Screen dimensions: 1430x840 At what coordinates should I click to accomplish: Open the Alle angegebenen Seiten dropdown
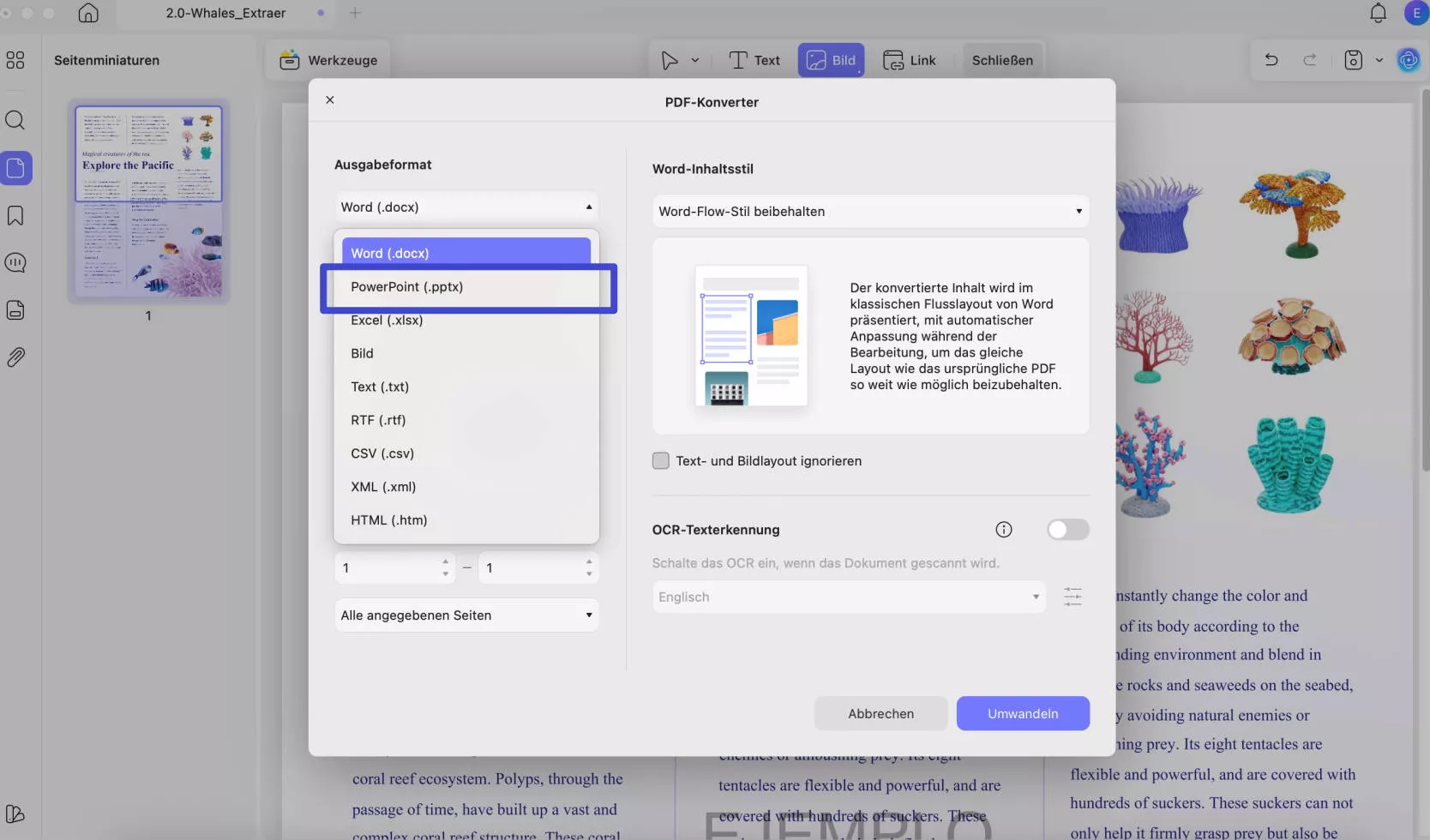point(466,615)
